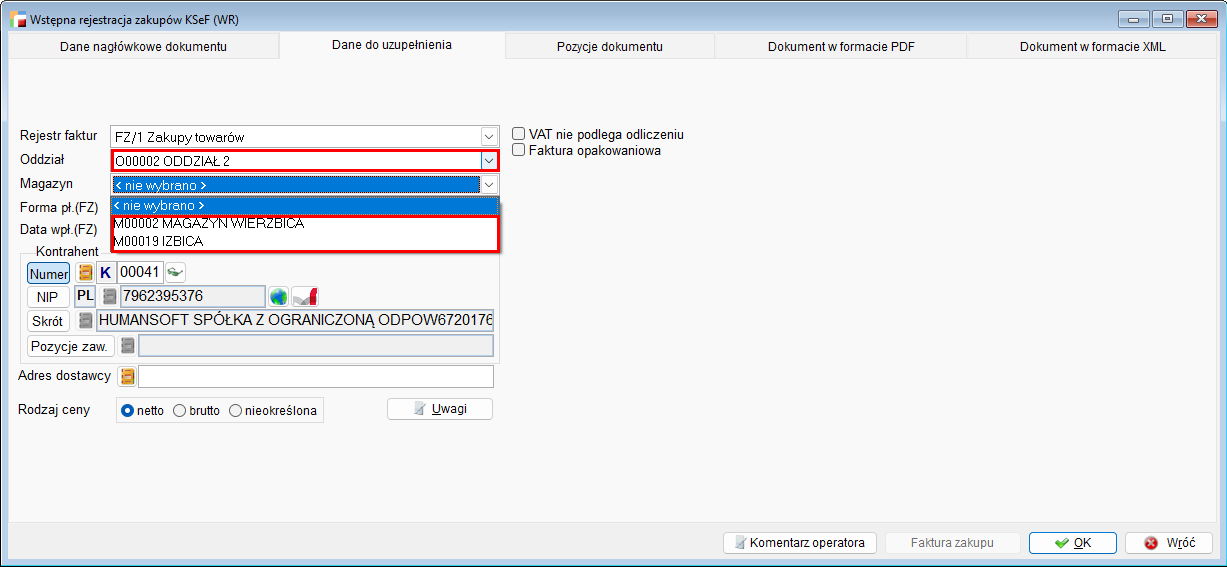Tick the 'Faktura opakowaniowa' checkbox
The image size is (1227, 567).
(519, 150)
